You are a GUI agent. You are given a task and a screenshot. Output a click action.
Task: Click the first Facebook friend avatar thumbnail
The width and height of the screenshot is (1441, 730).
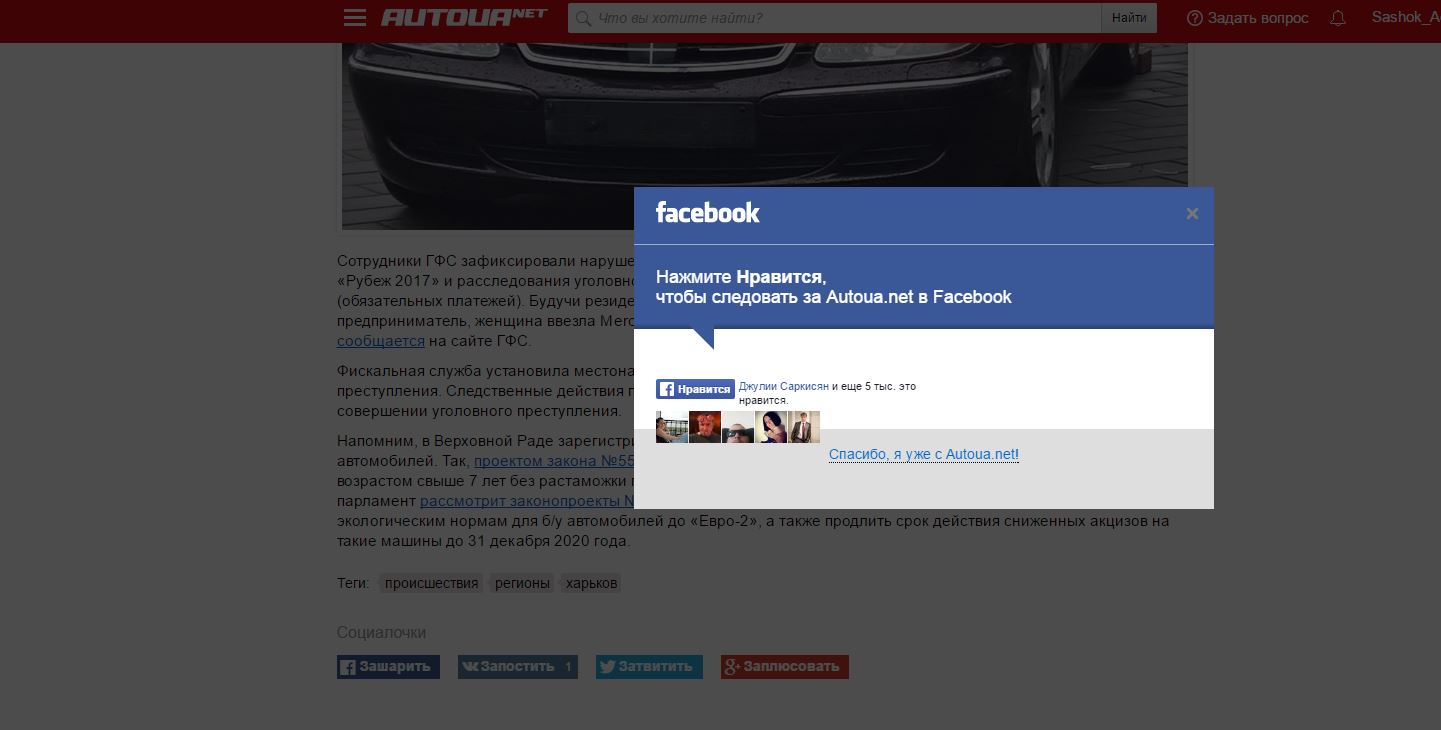coord(671,427)
